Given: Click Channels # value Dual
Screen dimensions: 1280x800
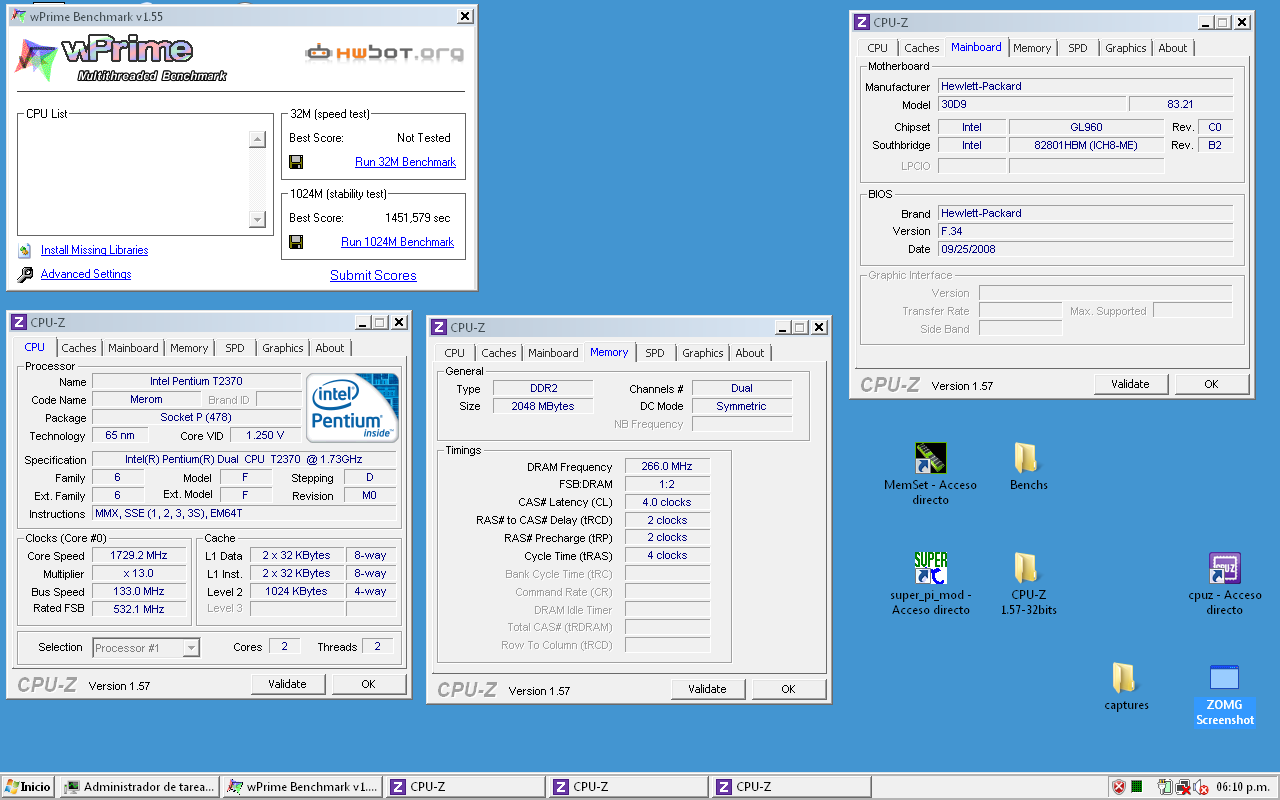Looking at the screenshot, I should (x=742, y=388).
